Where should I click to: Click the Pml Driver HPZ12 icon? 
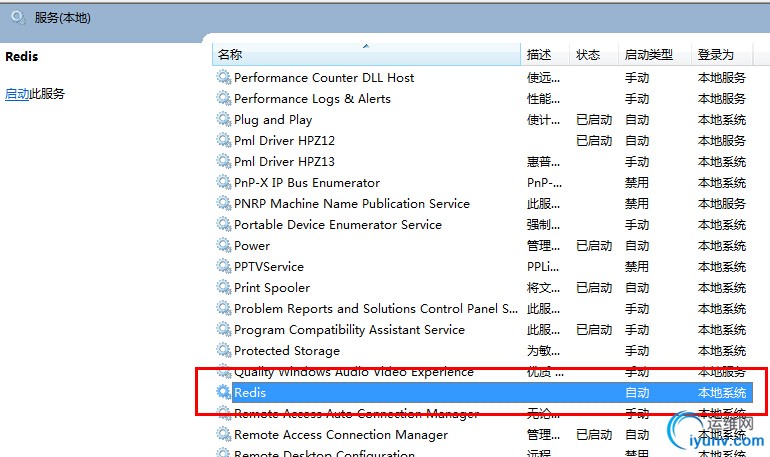(223, 140)
